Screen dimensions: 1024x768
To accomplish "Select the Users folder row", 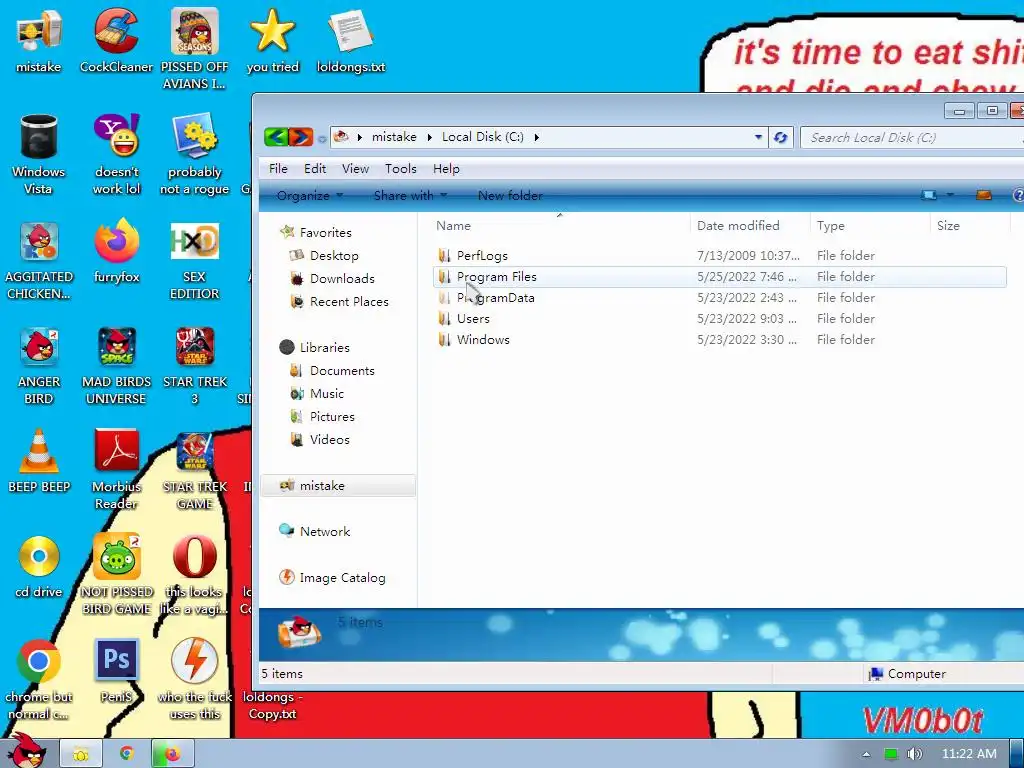I will [720, 319].
